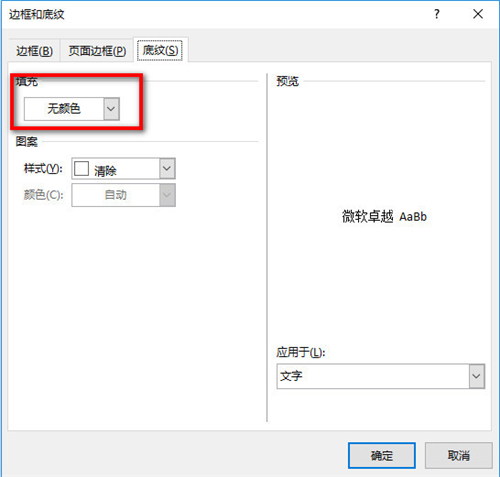Select the 底纹(S) tab
The width and height of the screenshot is (500, 477).
tap(160, 50)
